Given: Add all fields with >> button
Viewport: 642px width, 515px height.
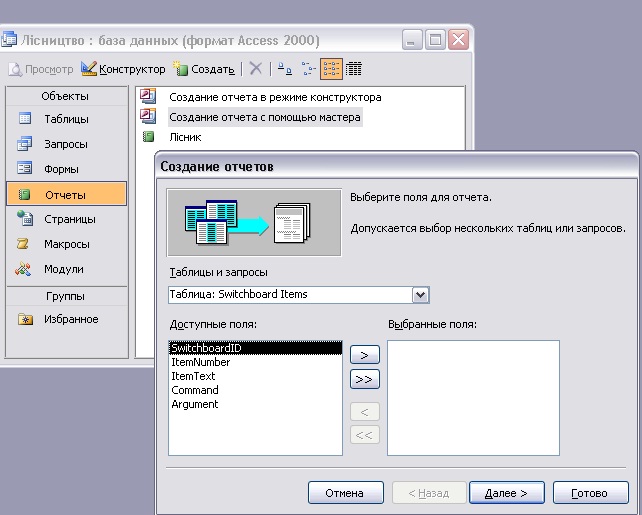Looking at the screenshot, I should [365, 379].
